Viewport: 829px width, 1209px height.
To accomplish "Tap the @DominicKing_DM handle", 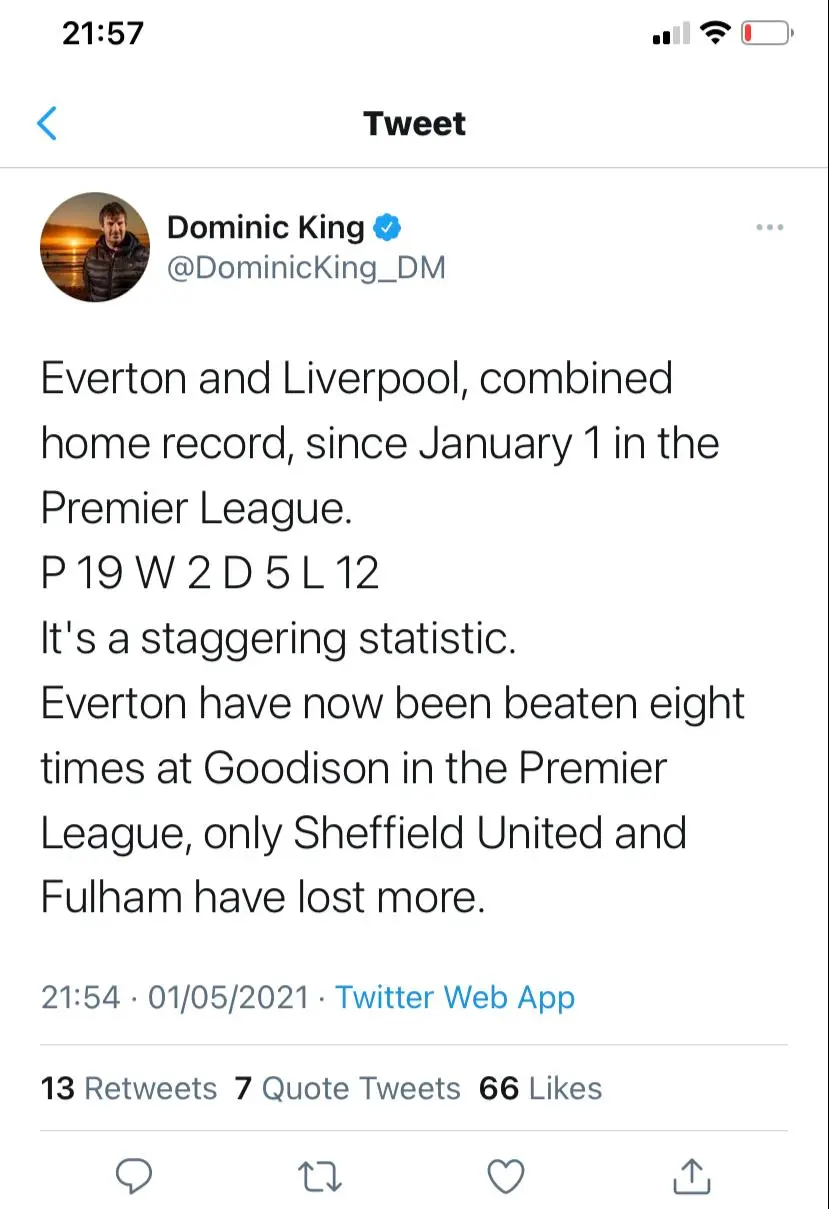I will point(305,268).
